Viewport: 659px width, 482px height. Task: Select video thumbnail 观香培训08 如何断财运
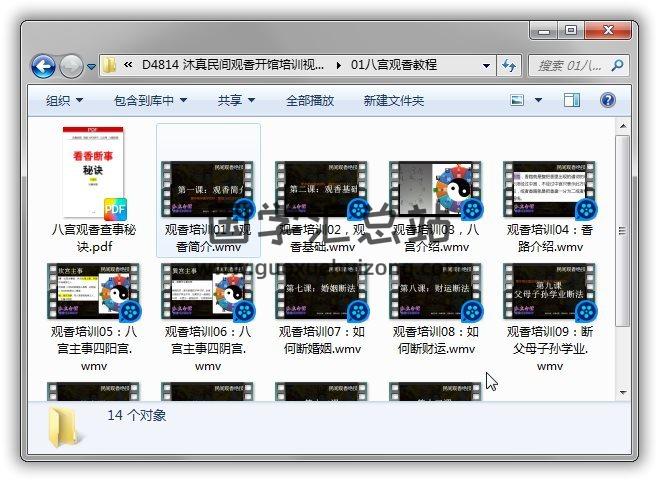(x=436, y=292)
